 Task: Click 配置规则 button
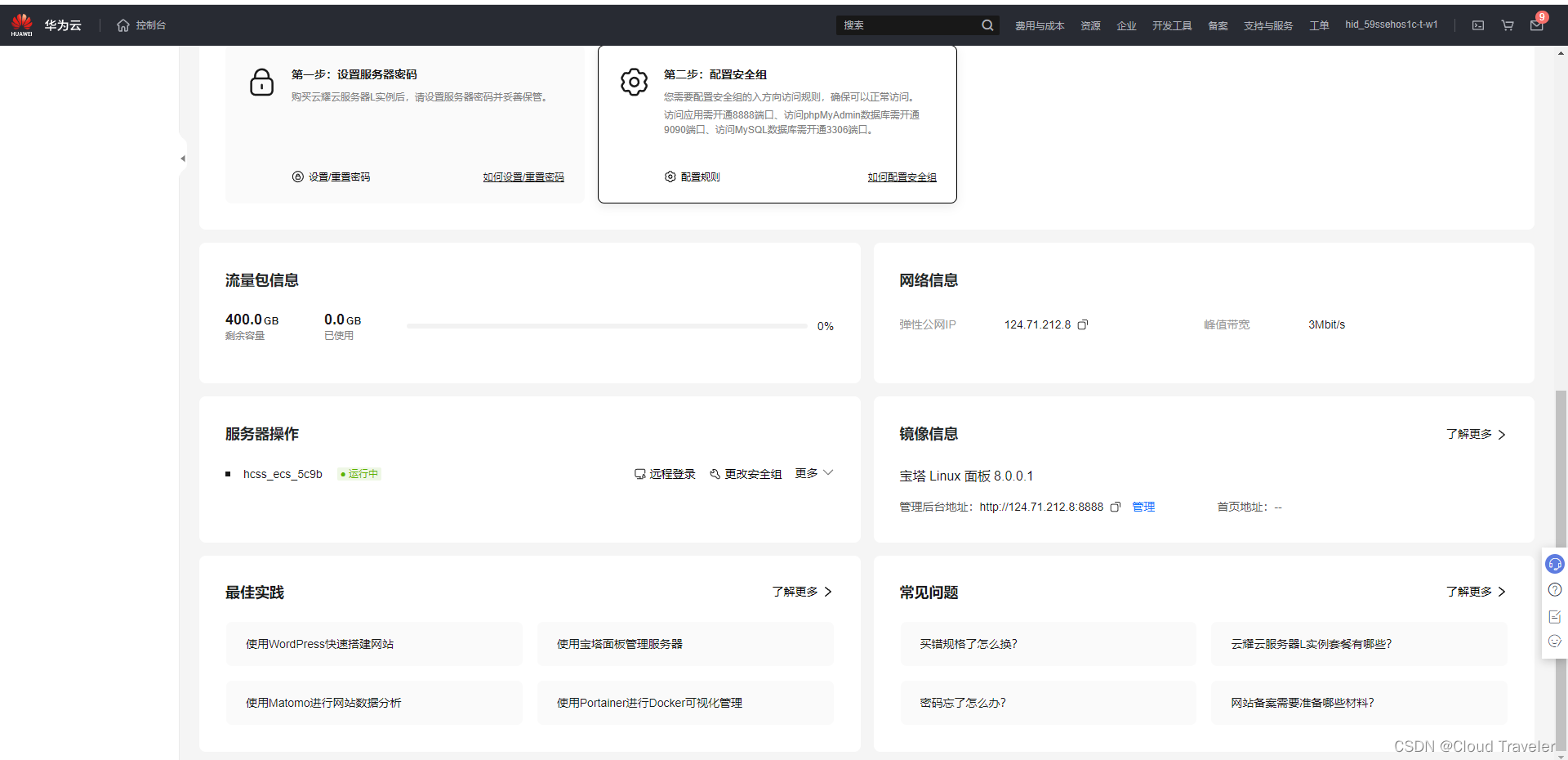692,177
